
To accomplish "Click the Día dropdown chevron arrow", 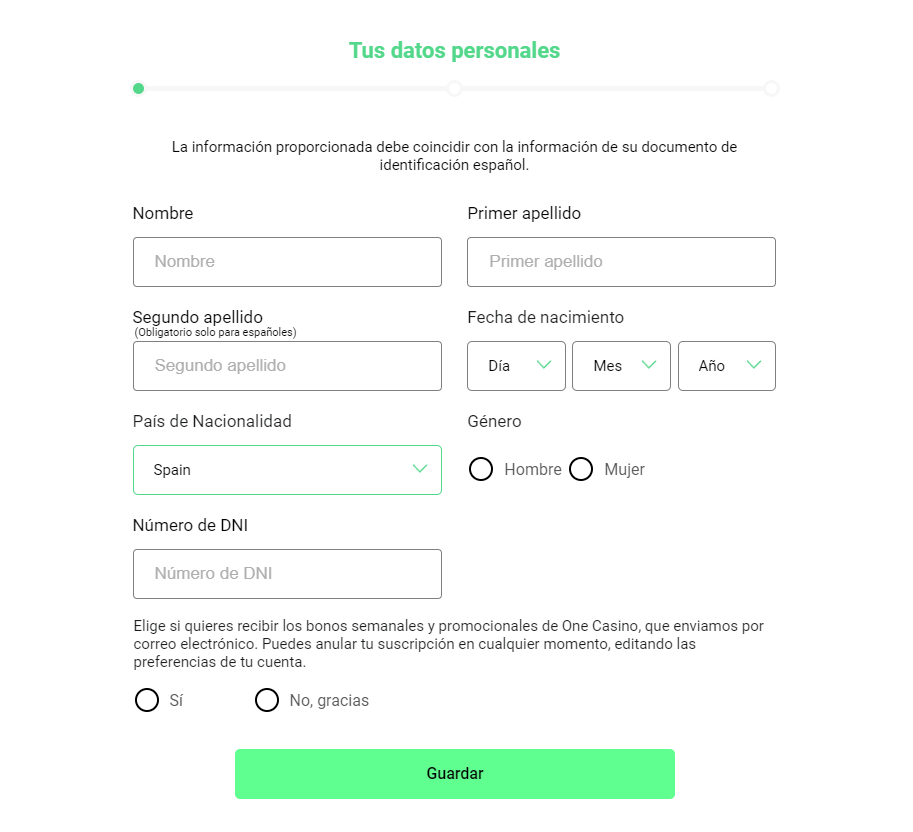I will click(544, 365).
